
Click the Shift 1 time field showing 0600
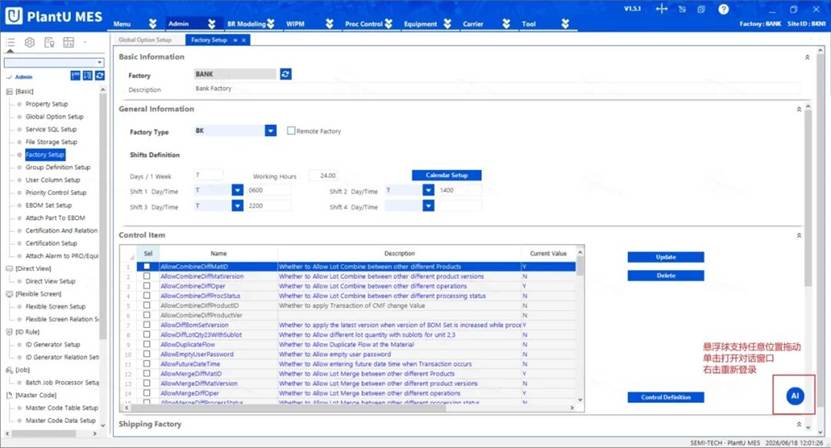click(x=269, y=190)
